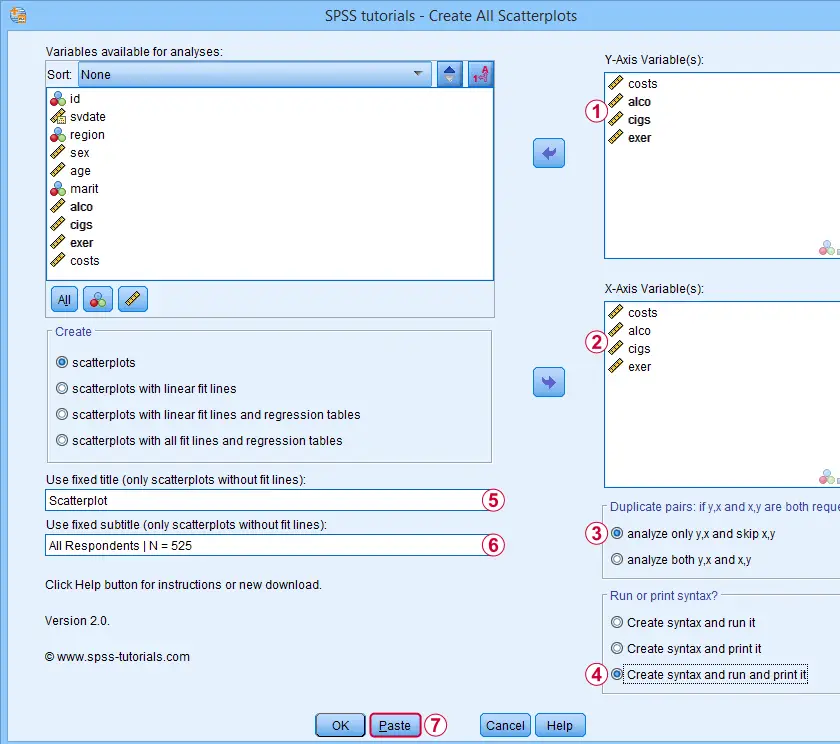Select the id variable in available list

pos(74,99)
